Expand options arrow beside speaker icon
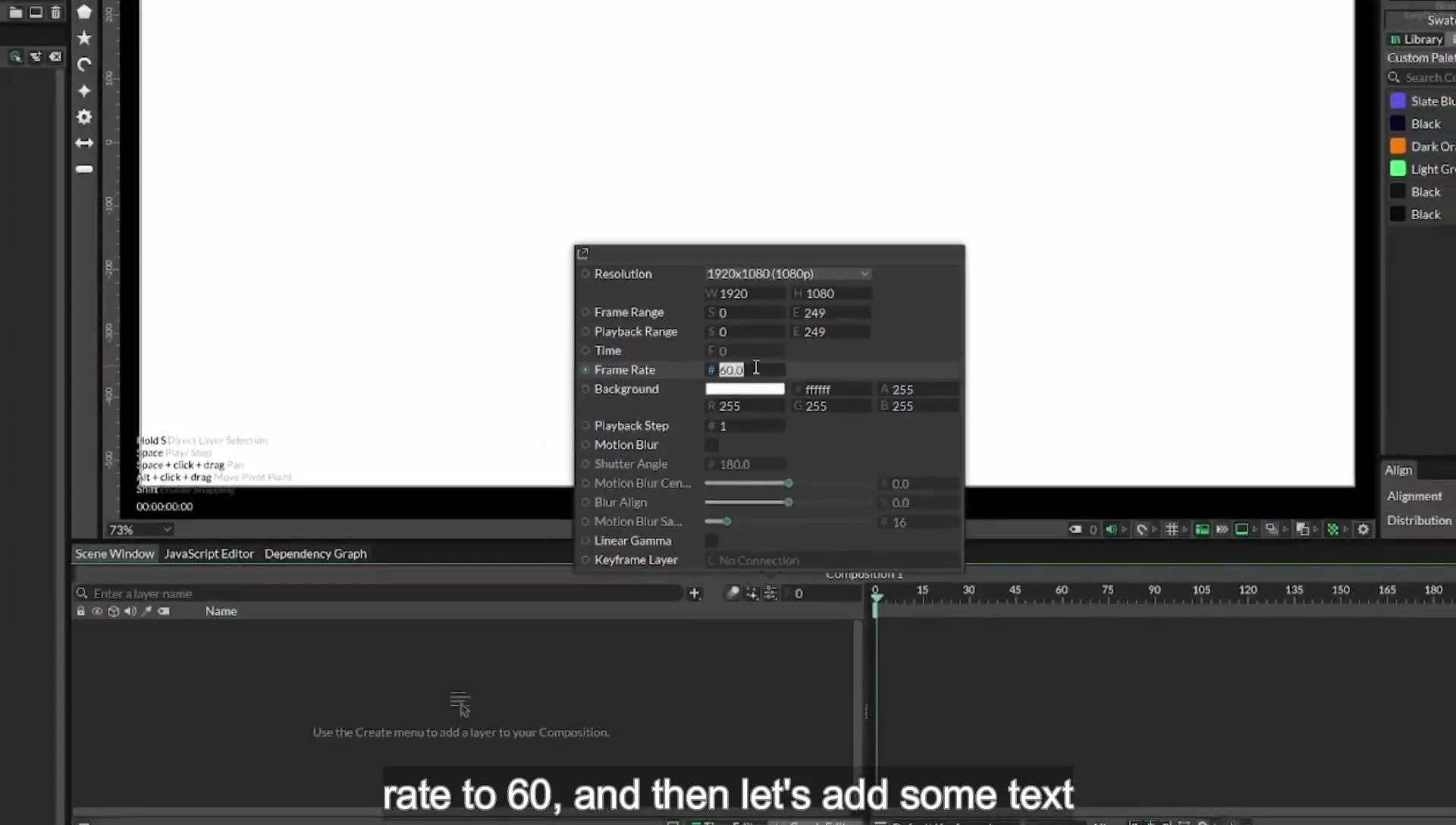 (x=1125, y=529)
